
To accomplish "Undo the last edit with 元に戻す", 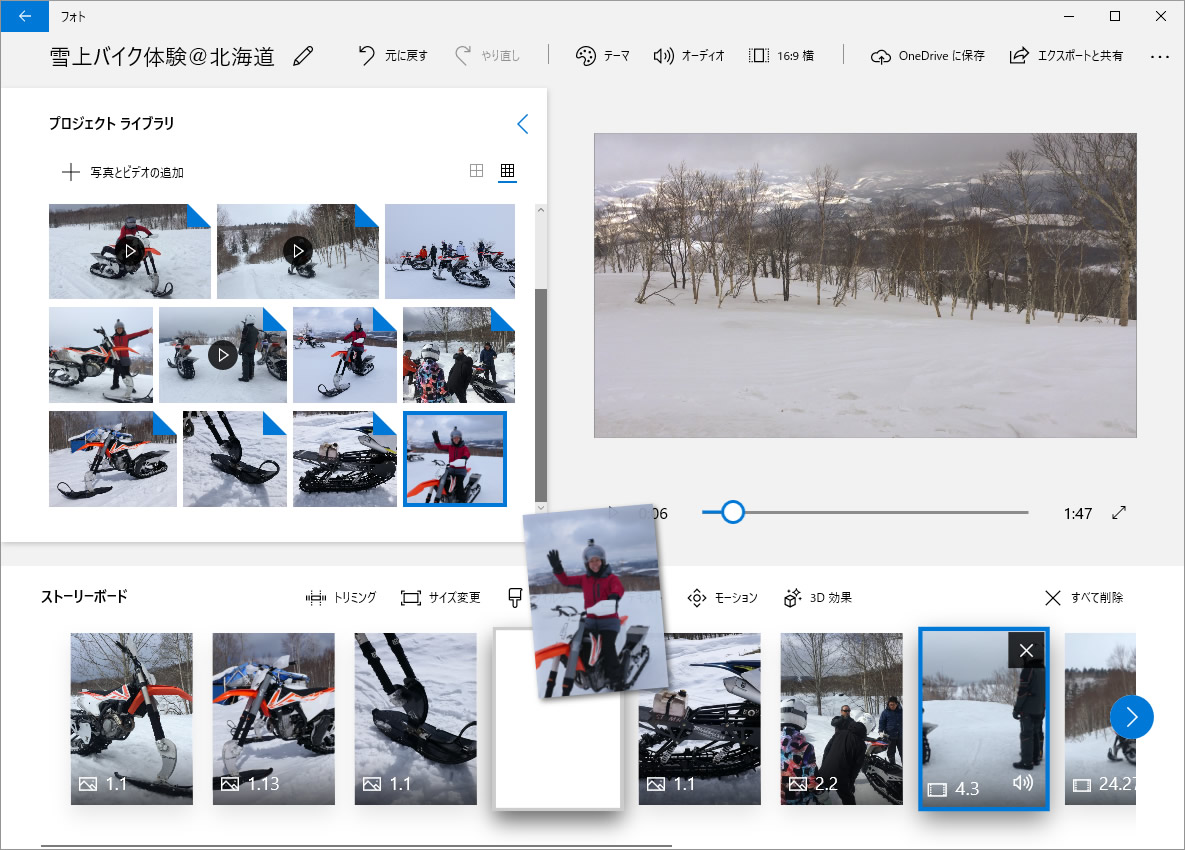I will pos(393,56).
